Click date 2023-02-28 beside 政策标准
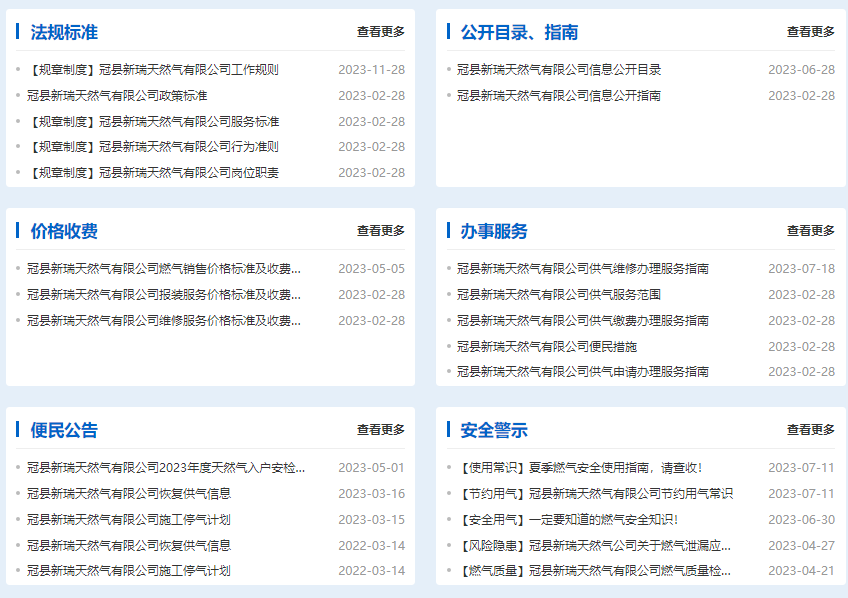 (x=372, y=96)
